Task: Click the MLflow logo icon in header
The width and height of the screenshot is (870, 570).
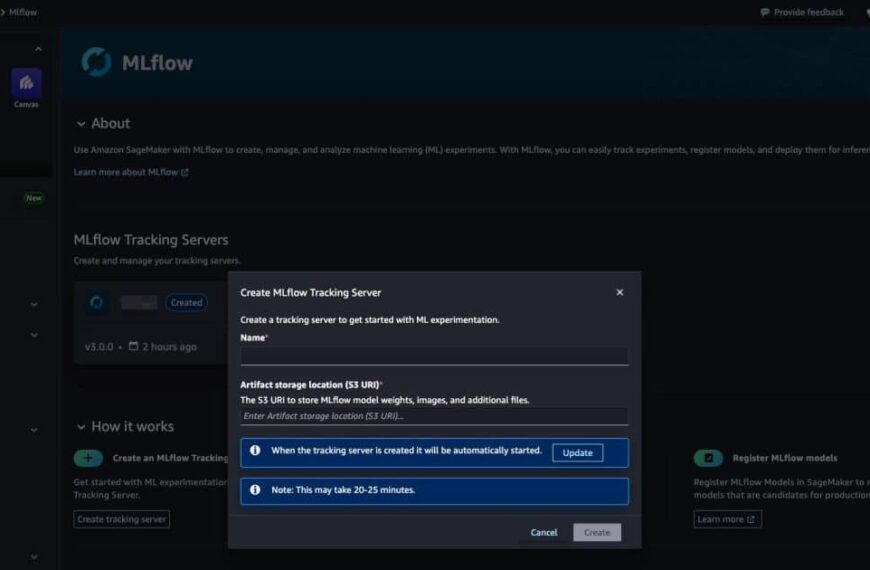Action: click(97, 62)
